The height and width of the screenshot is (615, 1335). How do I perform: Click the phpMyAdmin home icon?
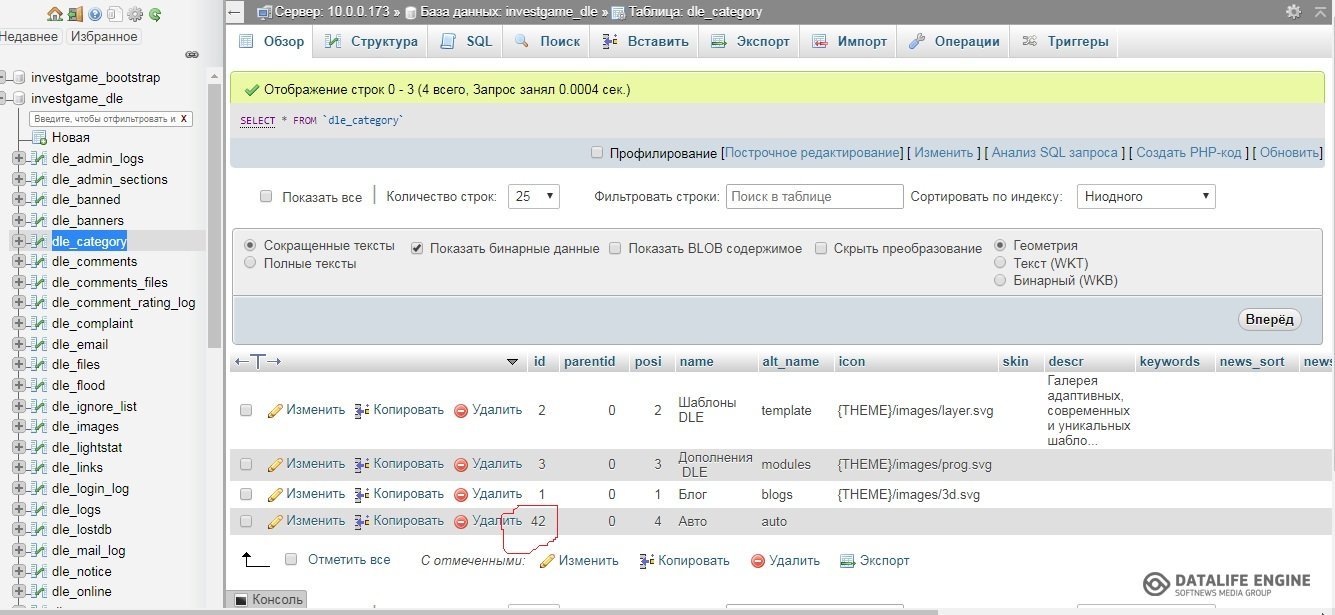click(x=54, y=14)
